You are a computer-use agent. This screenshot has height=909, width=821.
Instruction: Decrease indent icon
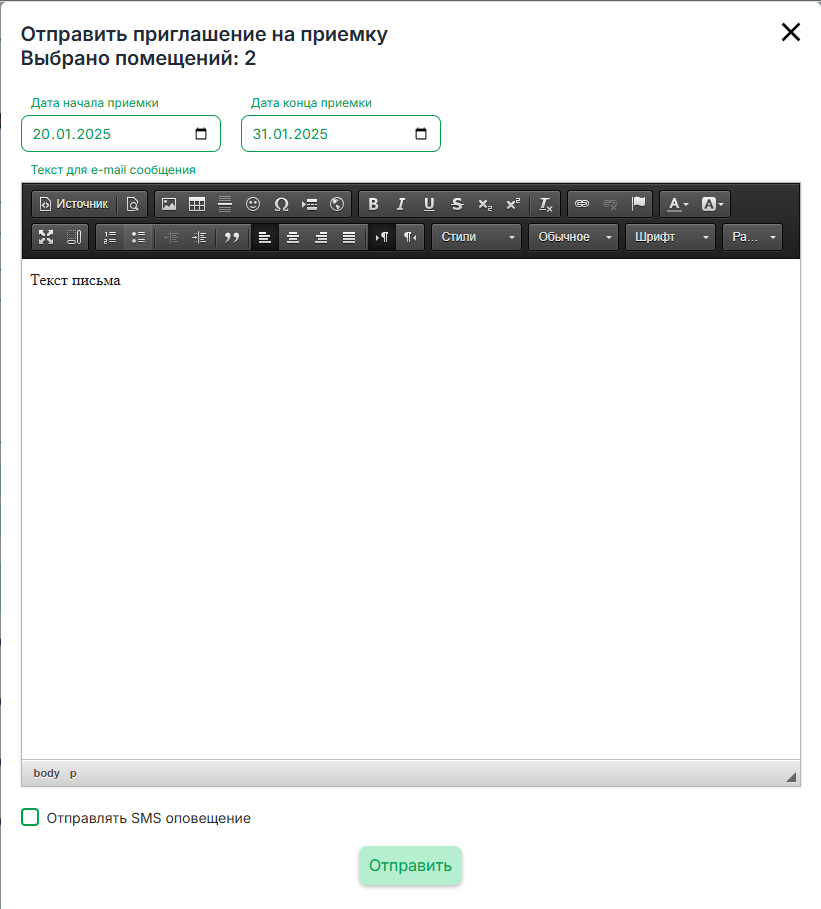[x=171, y=237]
